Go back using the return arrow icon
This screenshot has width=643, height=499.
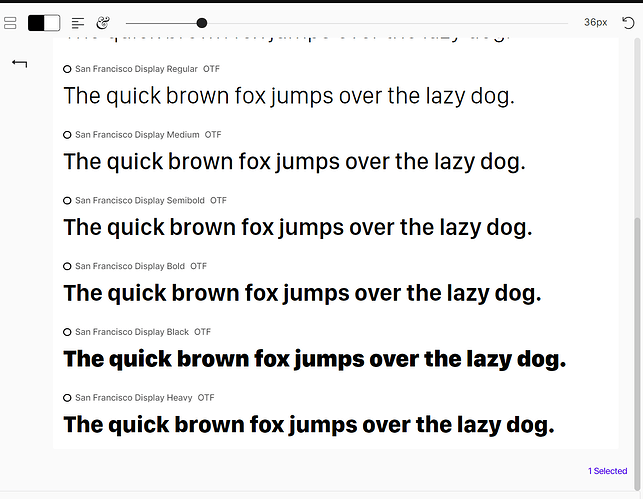tap(19, 63)
